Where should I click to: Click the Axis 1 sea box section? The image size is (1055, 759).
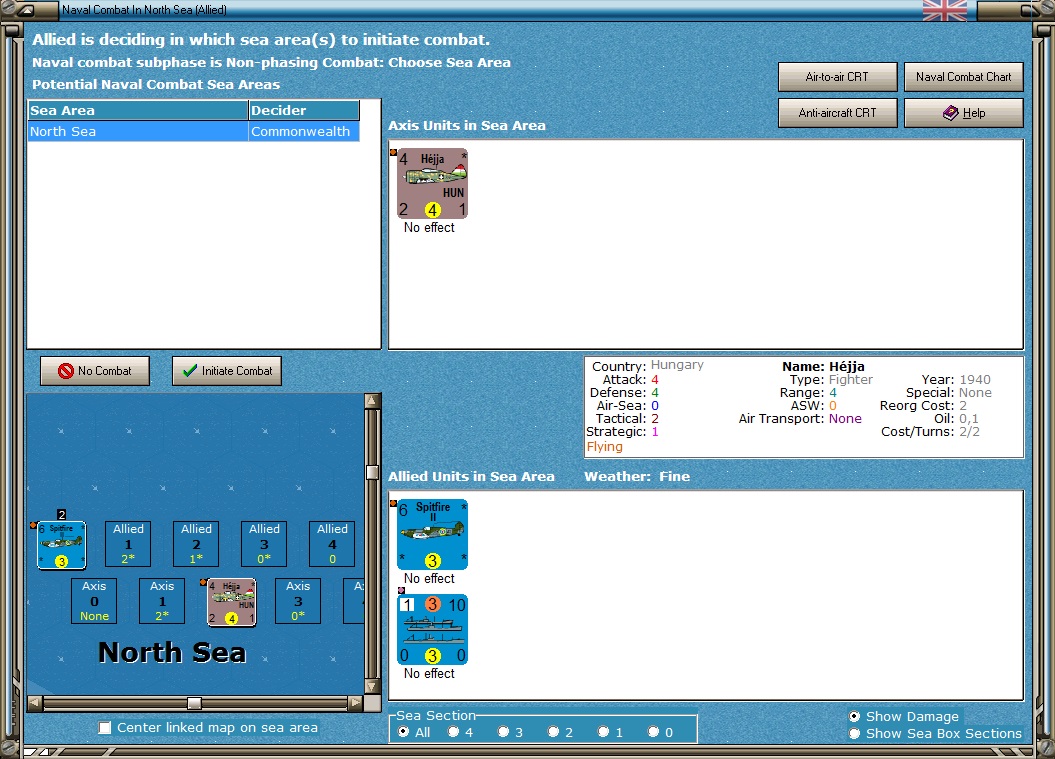162,601
